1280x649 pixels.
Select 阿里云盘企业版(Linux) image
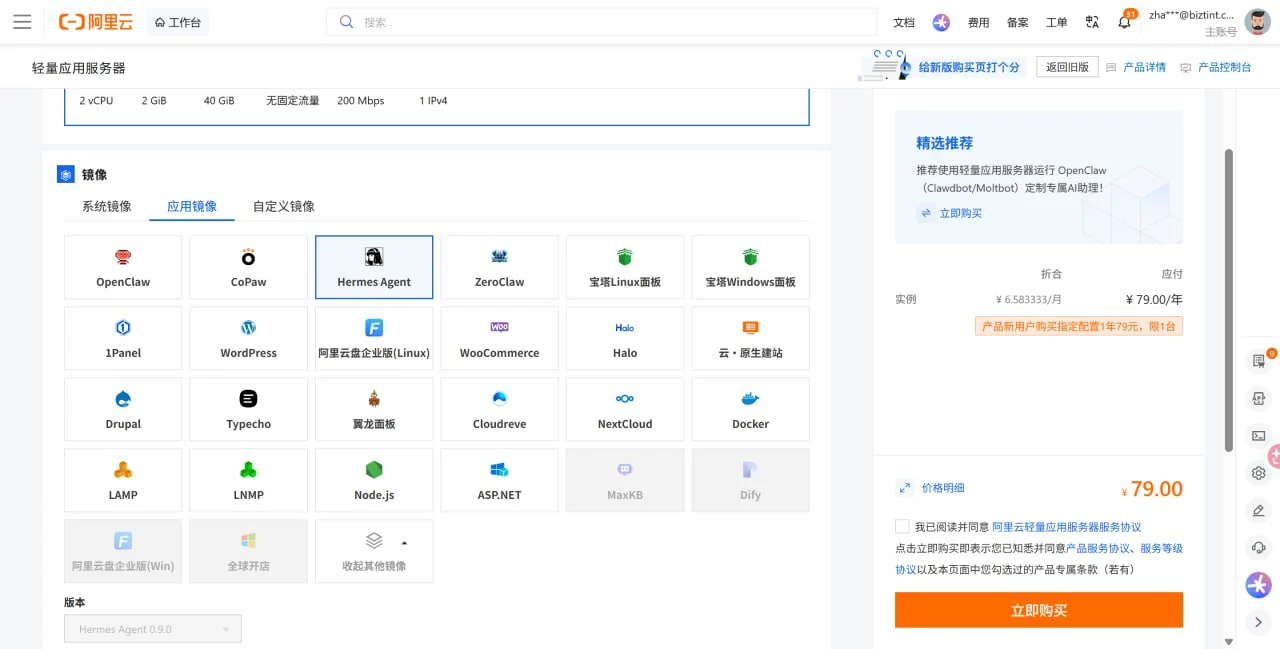point(374,338)
